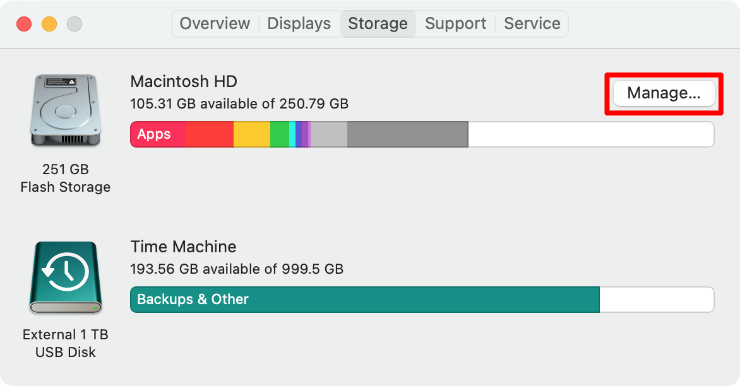The height and width of the screenshot is (386, 740).
Task: Minimize the window with yellow button
Action: click(49, 24)
